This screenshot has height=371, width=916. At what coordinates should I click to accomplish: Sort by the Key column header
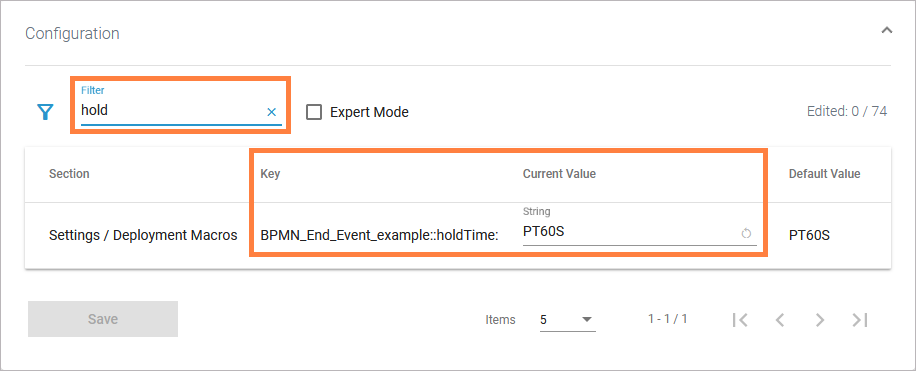point(270,174)
